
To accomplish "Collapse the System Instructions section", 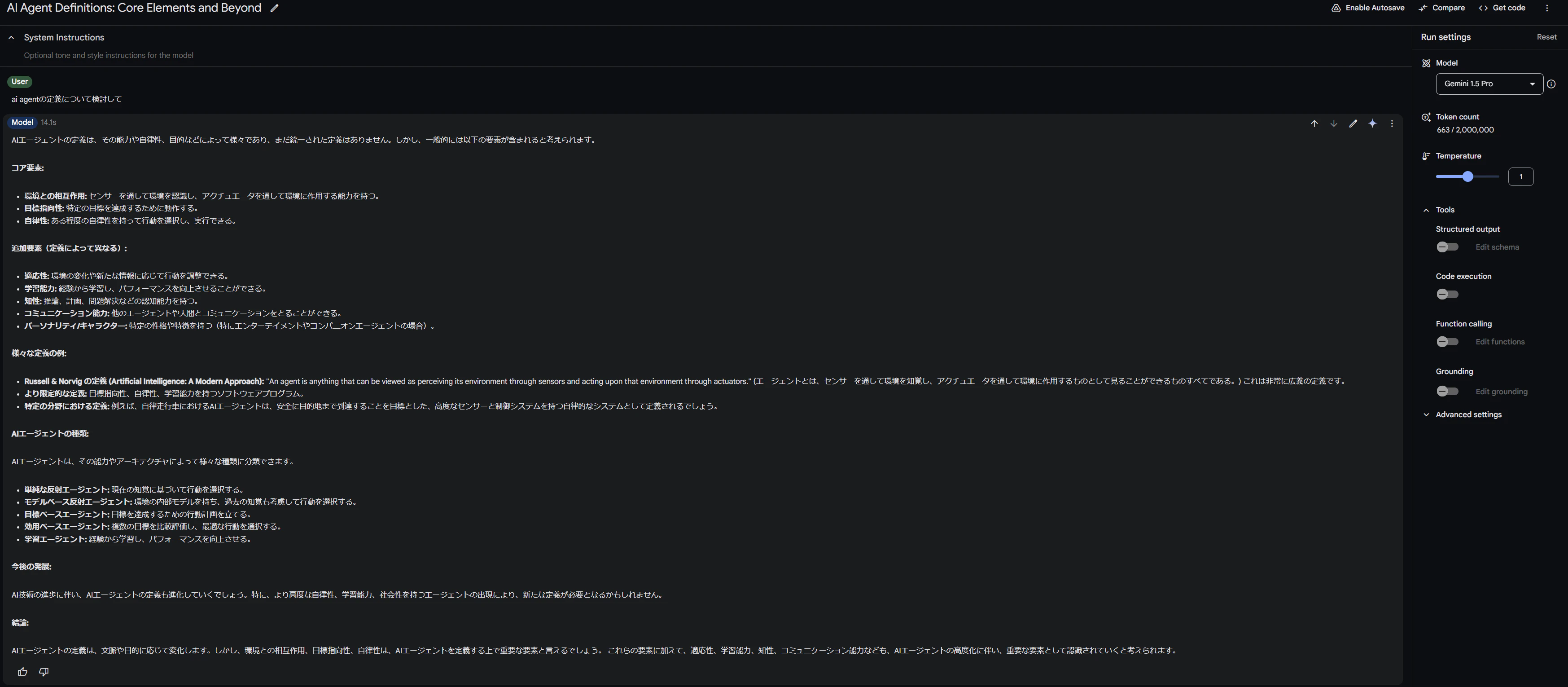I will point(11,38).
